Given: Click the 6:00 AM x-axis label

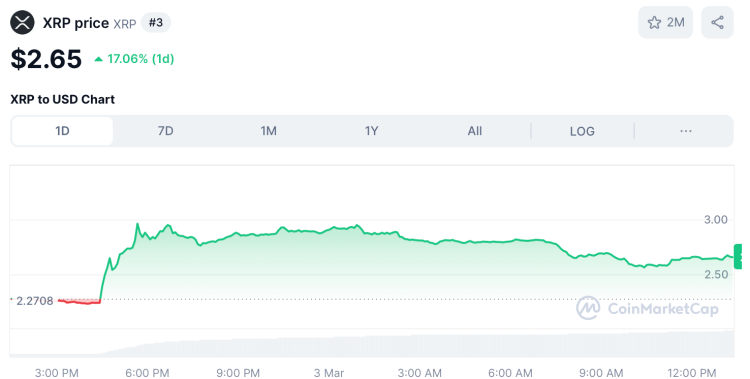Looking at the screenshot, I should pos(510,373).
